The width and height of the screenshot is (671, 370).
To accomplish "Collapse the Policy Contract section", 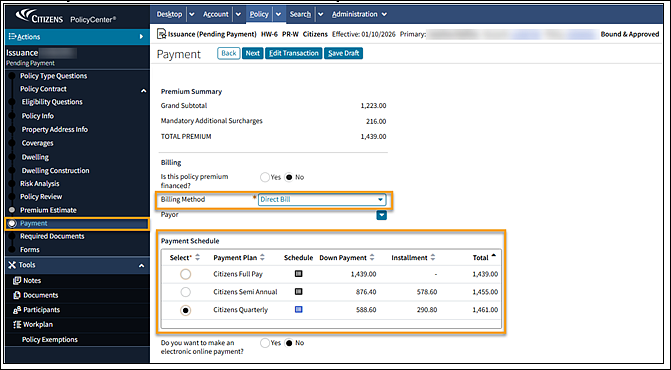I will (x=143, y=91).
